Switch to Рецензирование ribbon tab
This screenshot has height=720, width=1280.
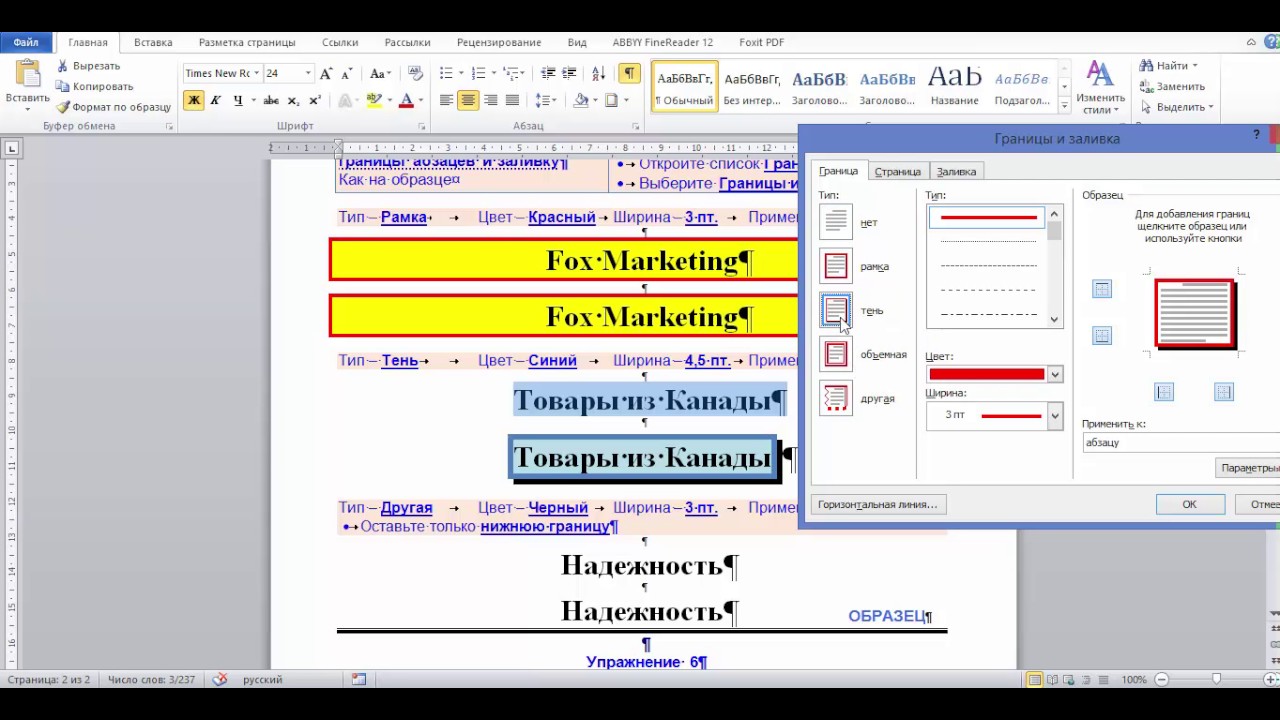[499, 42]
